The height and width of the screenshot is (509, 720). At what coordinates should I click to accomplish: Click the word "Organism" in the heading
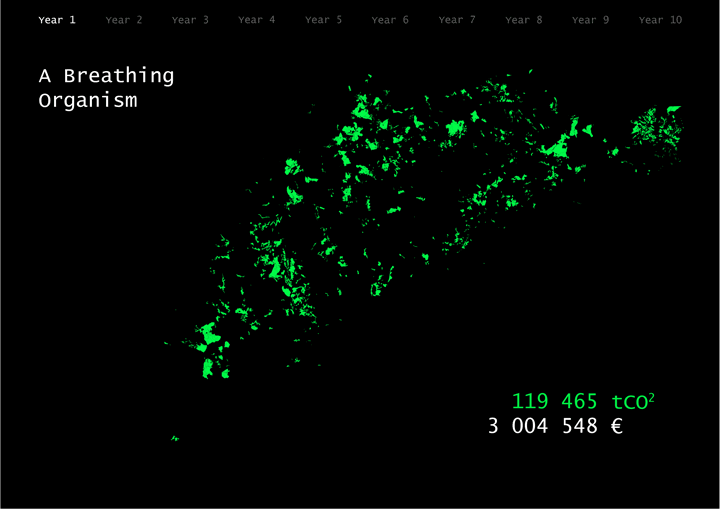click(88, 101)
